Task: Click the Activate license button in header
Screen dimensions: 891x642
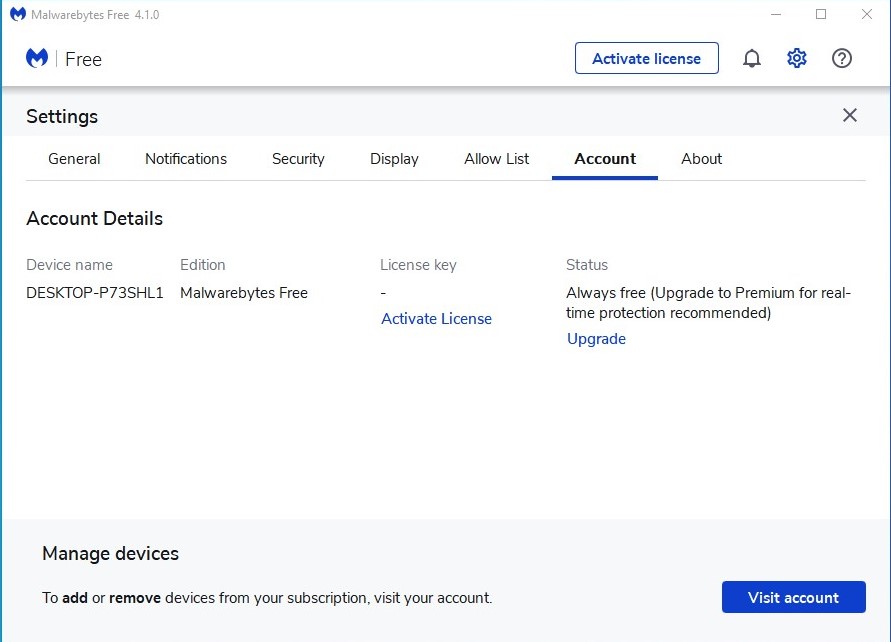Action: 647,58
